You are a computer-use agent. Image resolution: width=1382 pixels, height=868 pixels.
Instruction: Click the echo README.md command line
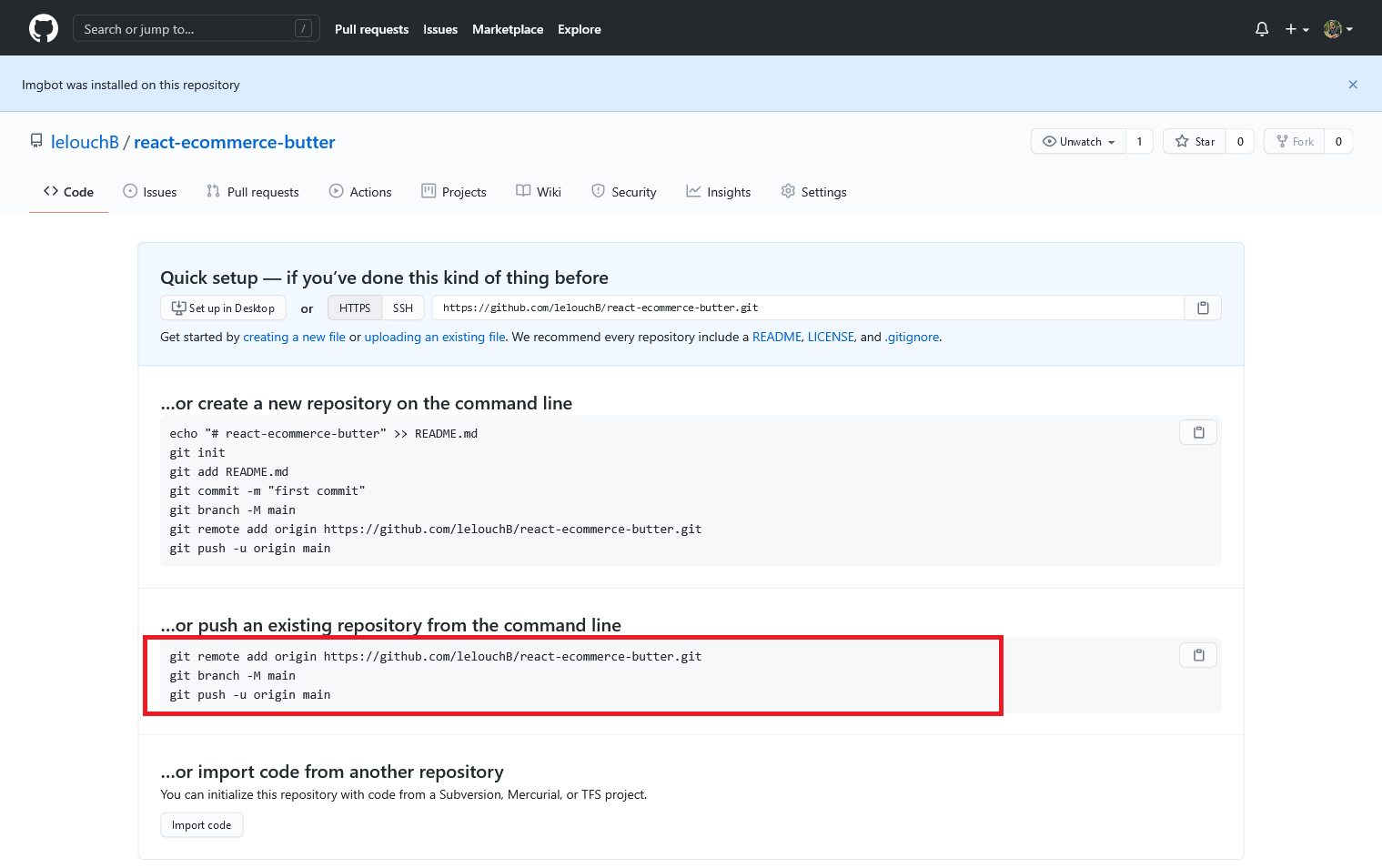click(323, 433)
